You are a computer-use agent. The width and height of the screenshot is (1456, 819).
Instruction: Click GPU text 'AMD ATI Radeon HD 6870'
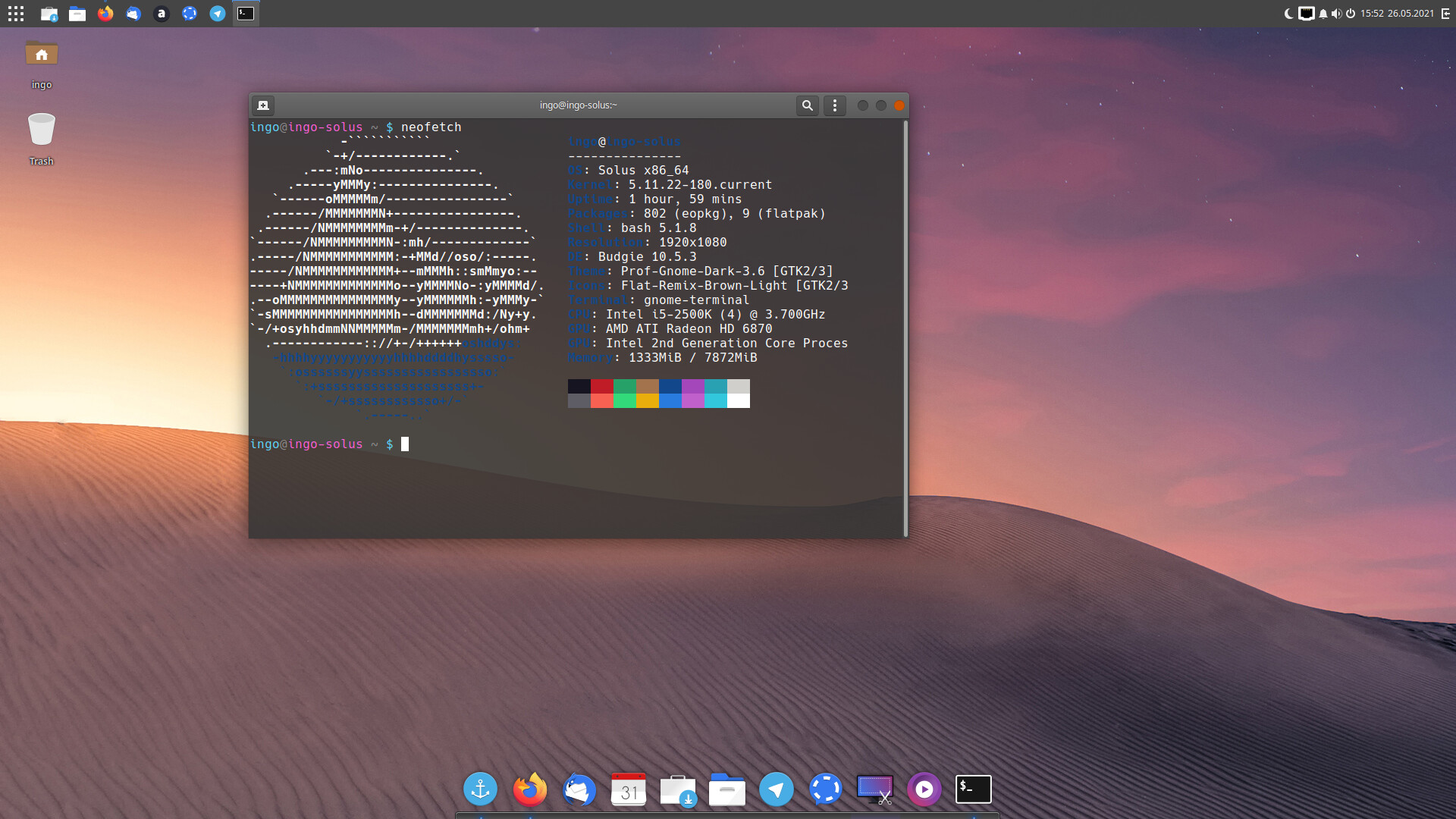point(689,328)
